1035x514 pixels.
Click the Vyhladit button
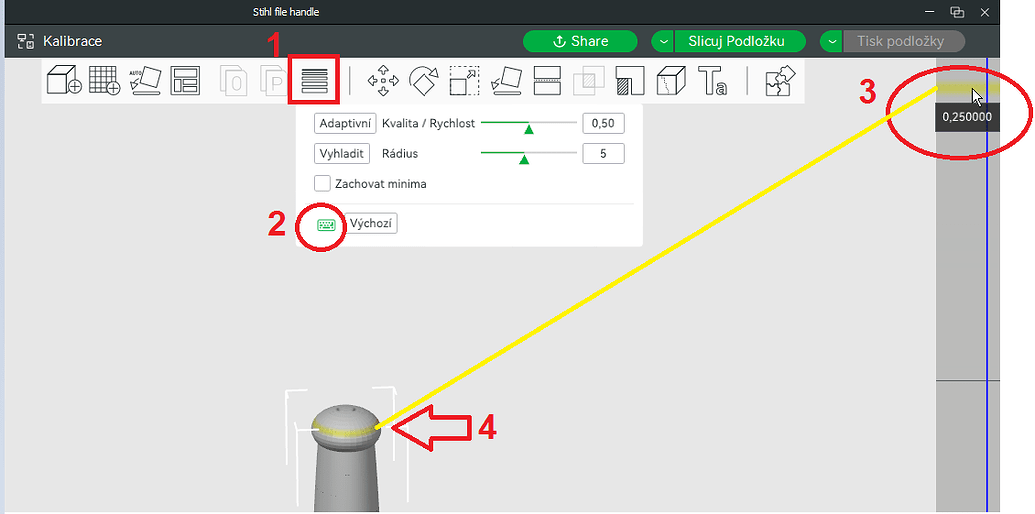[342, 154]
